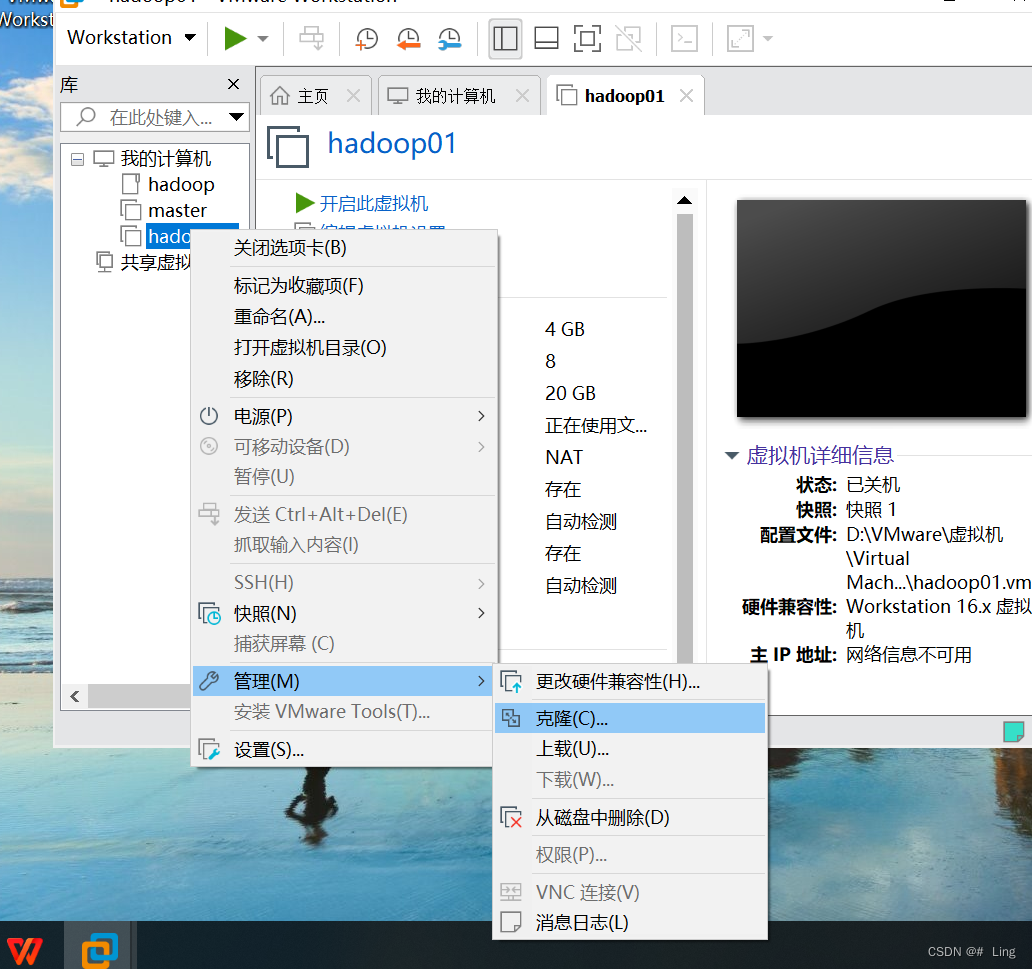Click the delete-from-disk icon
Image resolution: width=1032 pixels, height=969 pixels.
pos(511,818)
